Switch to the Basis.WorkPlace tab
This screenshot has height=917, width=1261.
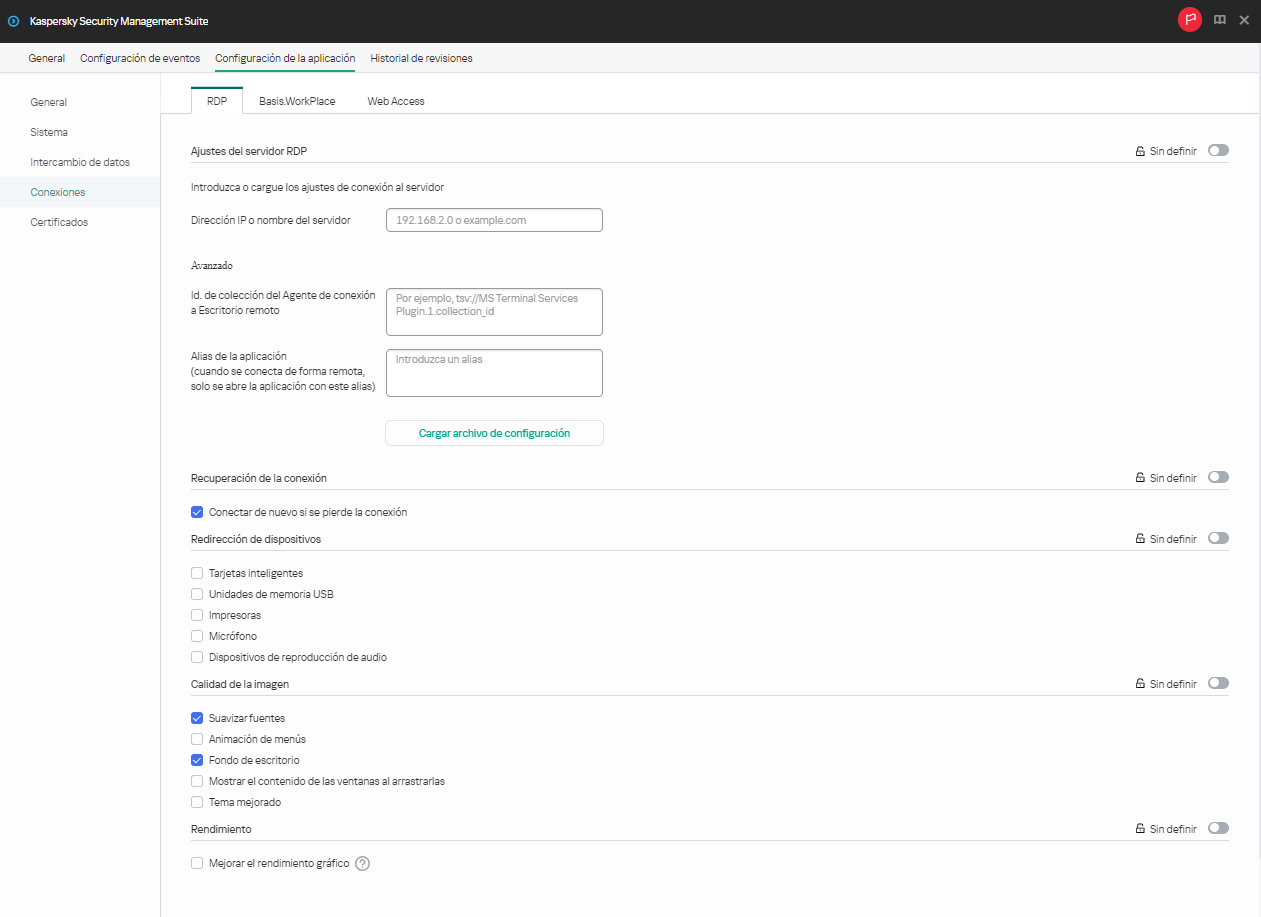[296, 101]
